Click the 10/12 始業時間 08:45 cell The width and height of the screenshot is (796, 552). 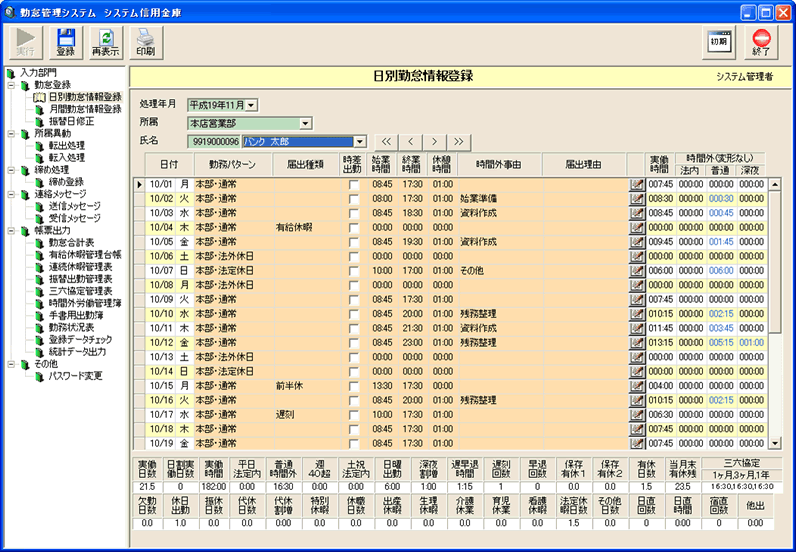[382, 343]
